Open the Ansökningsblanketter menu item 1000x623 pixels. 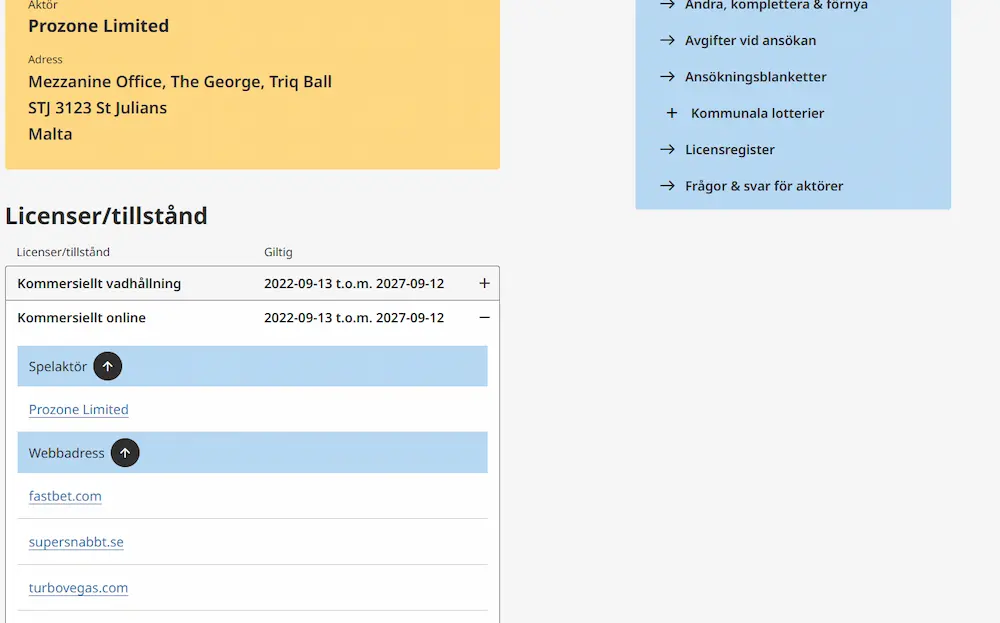click(x=755, y=77)
